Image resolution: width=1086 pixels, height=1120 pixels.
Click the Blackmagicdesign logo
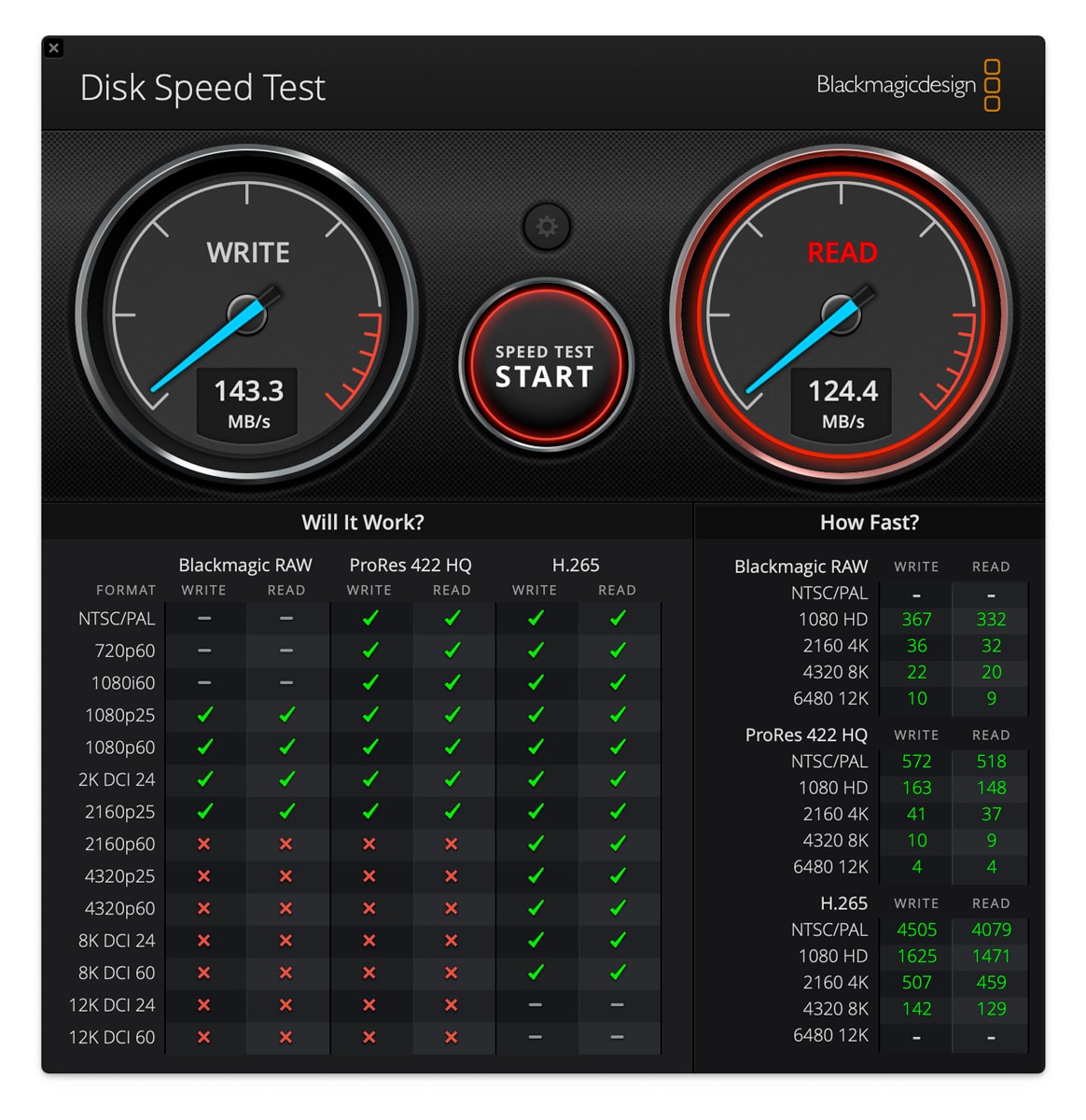909,85
